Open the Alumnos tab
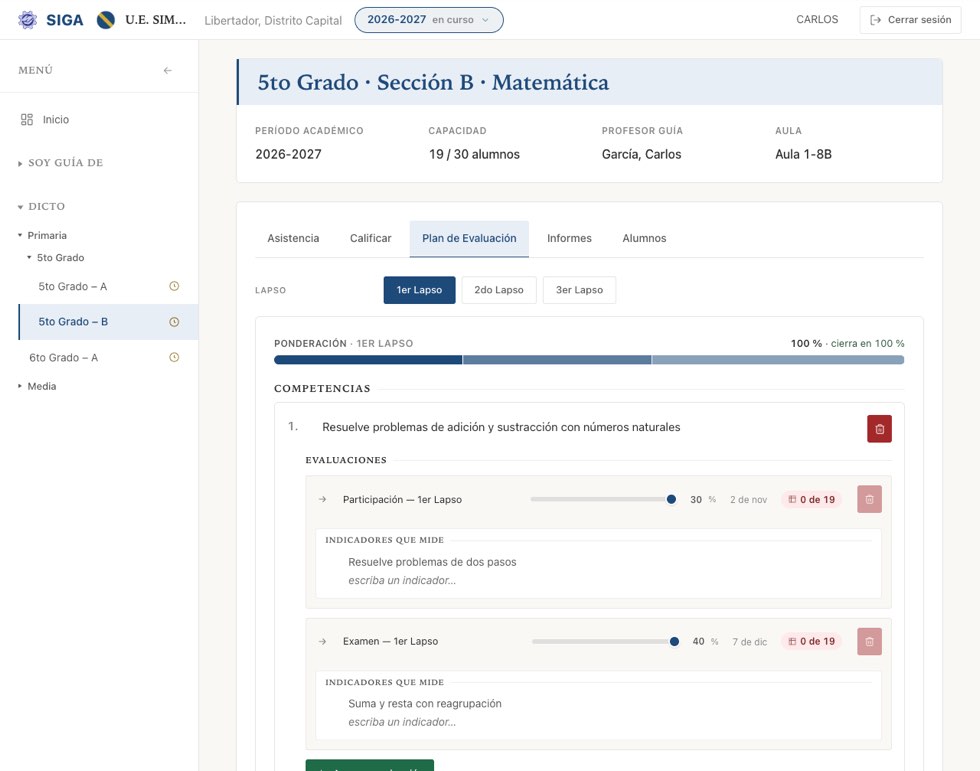980x771 pixels. coord(644,238)
